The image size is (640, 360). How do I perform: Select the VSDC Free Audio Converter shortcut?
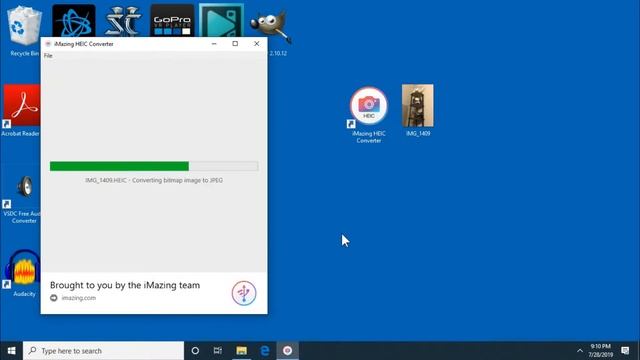point(21,199)
